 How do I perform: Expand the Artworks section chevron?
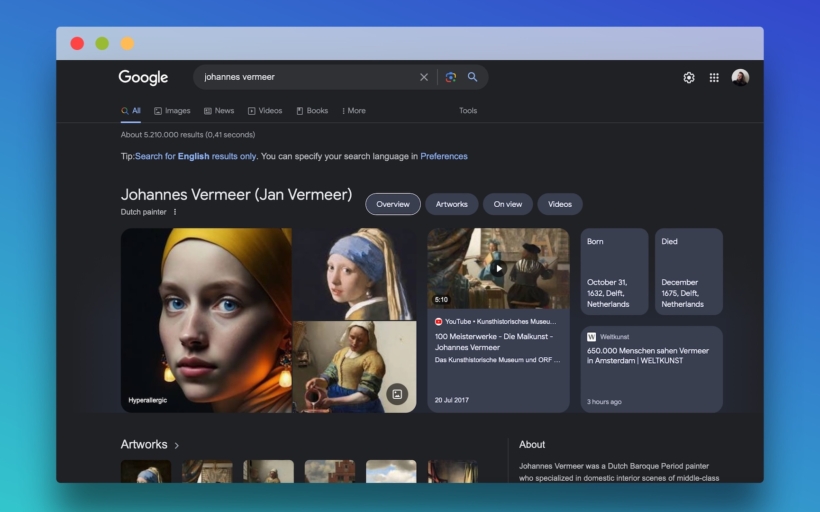tap(177, 445)
